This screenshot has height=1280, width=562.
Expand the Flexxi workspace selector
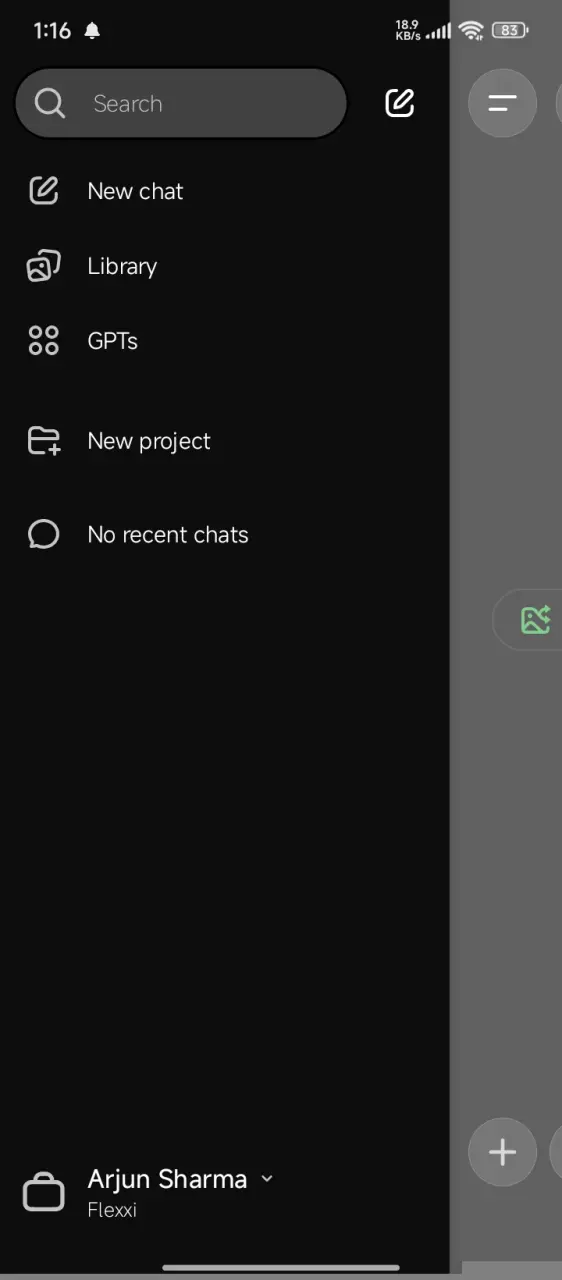pyautogui.click(x=112, y=1210)
